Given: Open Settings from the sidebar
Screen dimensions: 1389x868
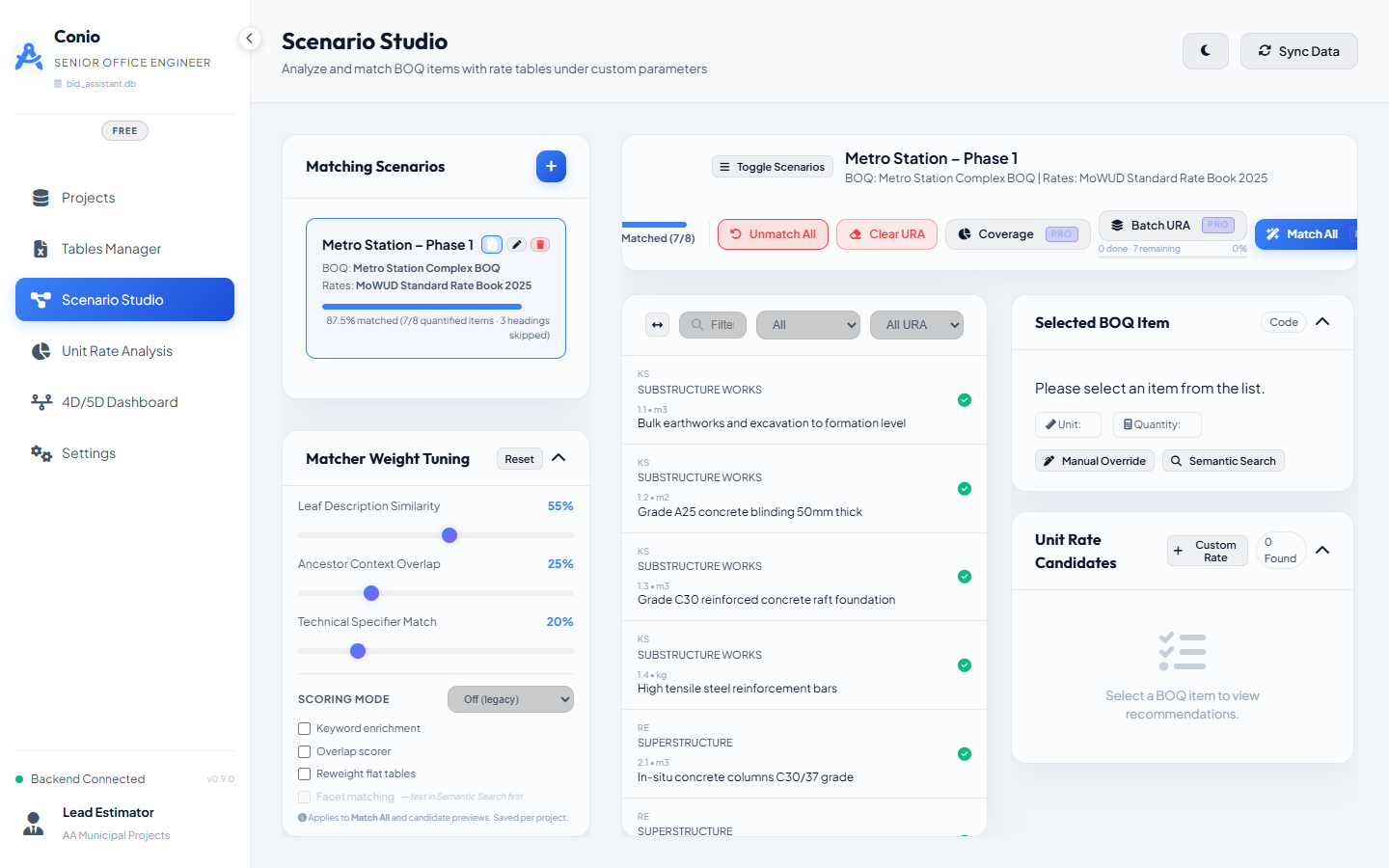Looking at the screenshot, I should point(124,453).
